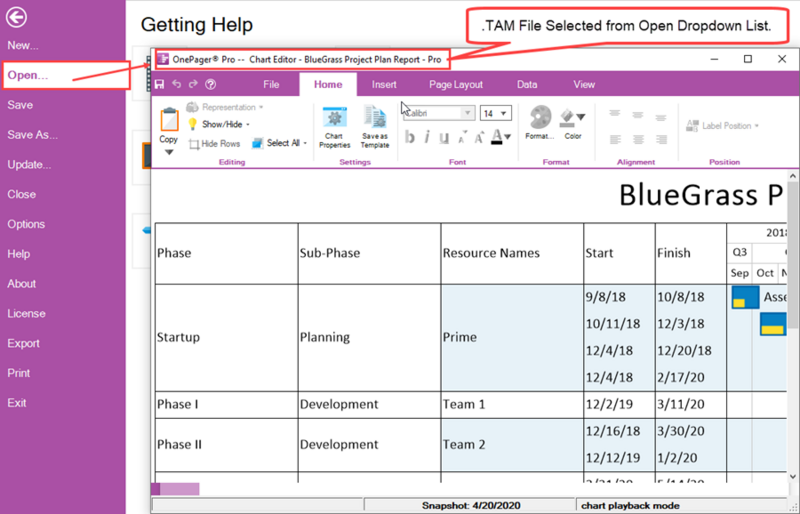Select Options in the File menu
The height and width of the screenshot is (514, 800).
(x=26, y=224)
